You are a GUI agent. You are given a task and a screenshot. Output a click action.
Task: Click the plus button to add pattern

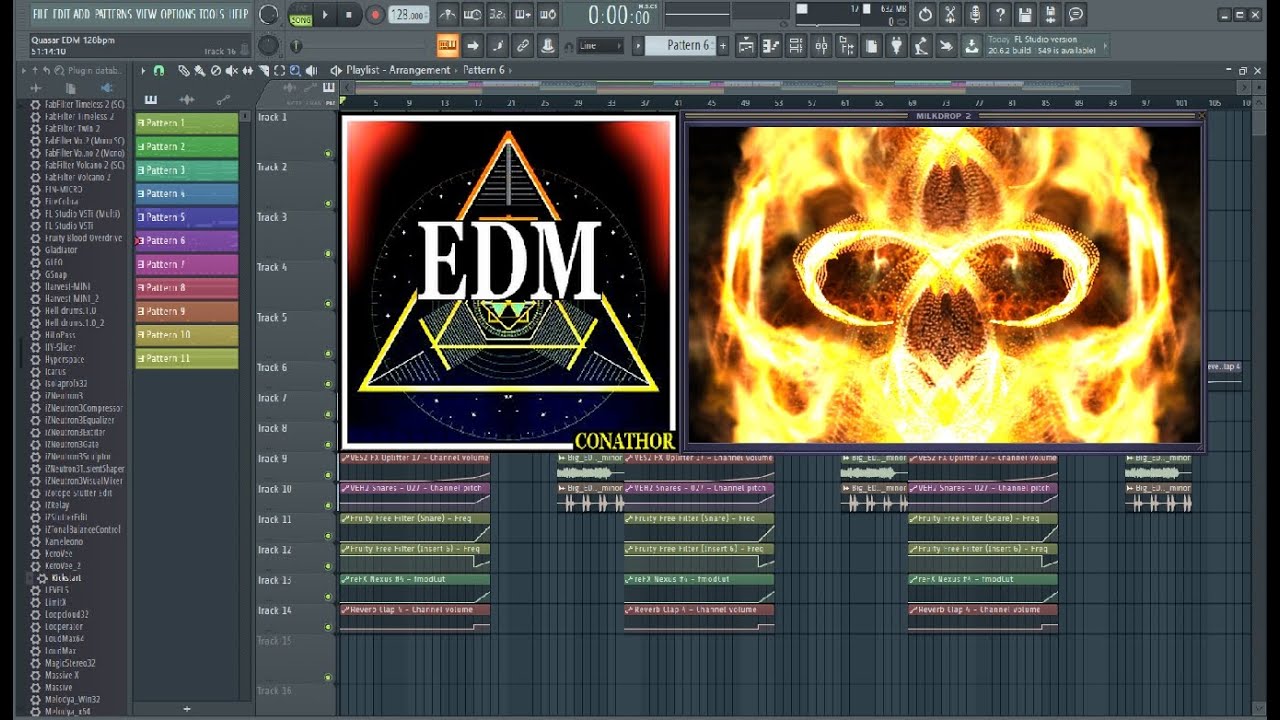point(723,45)
